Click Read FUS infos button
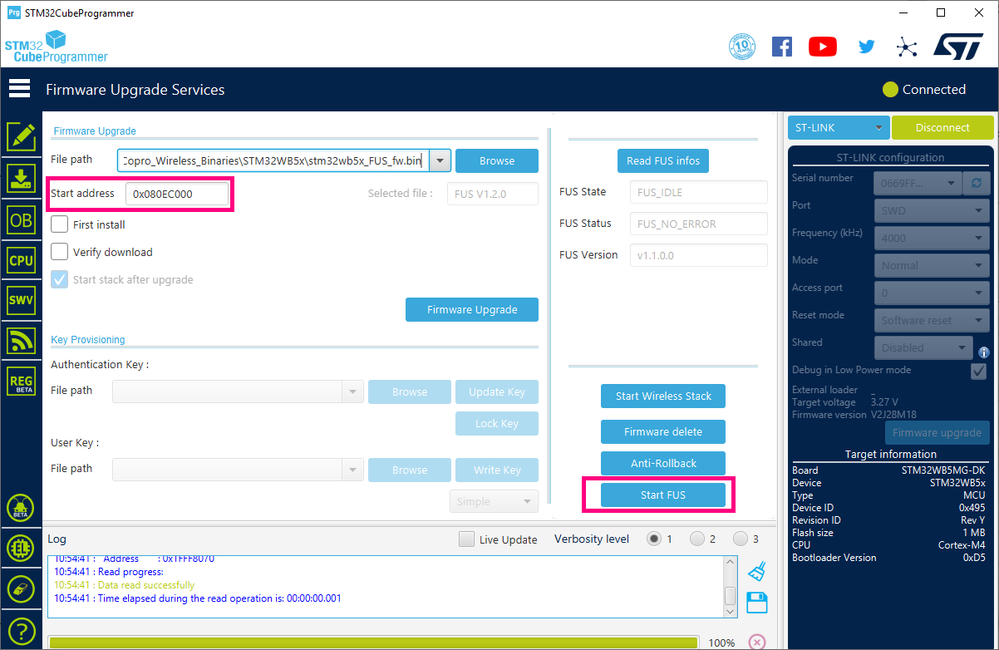The image size is (999, 650). click(663, 161)
